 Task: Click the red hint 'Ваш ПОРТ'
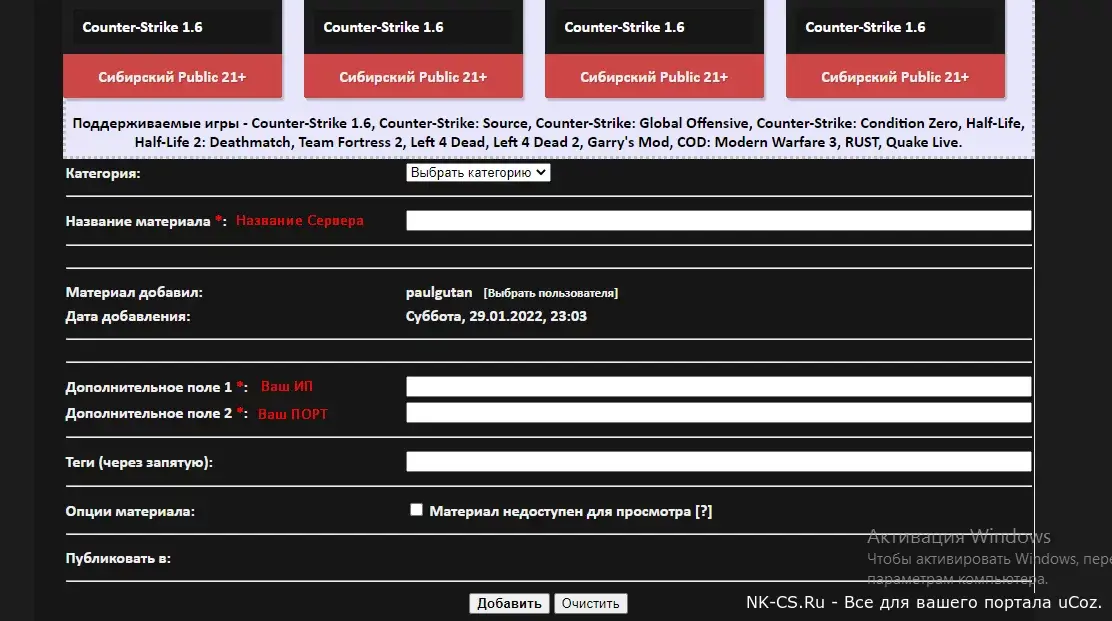point(292,414)
